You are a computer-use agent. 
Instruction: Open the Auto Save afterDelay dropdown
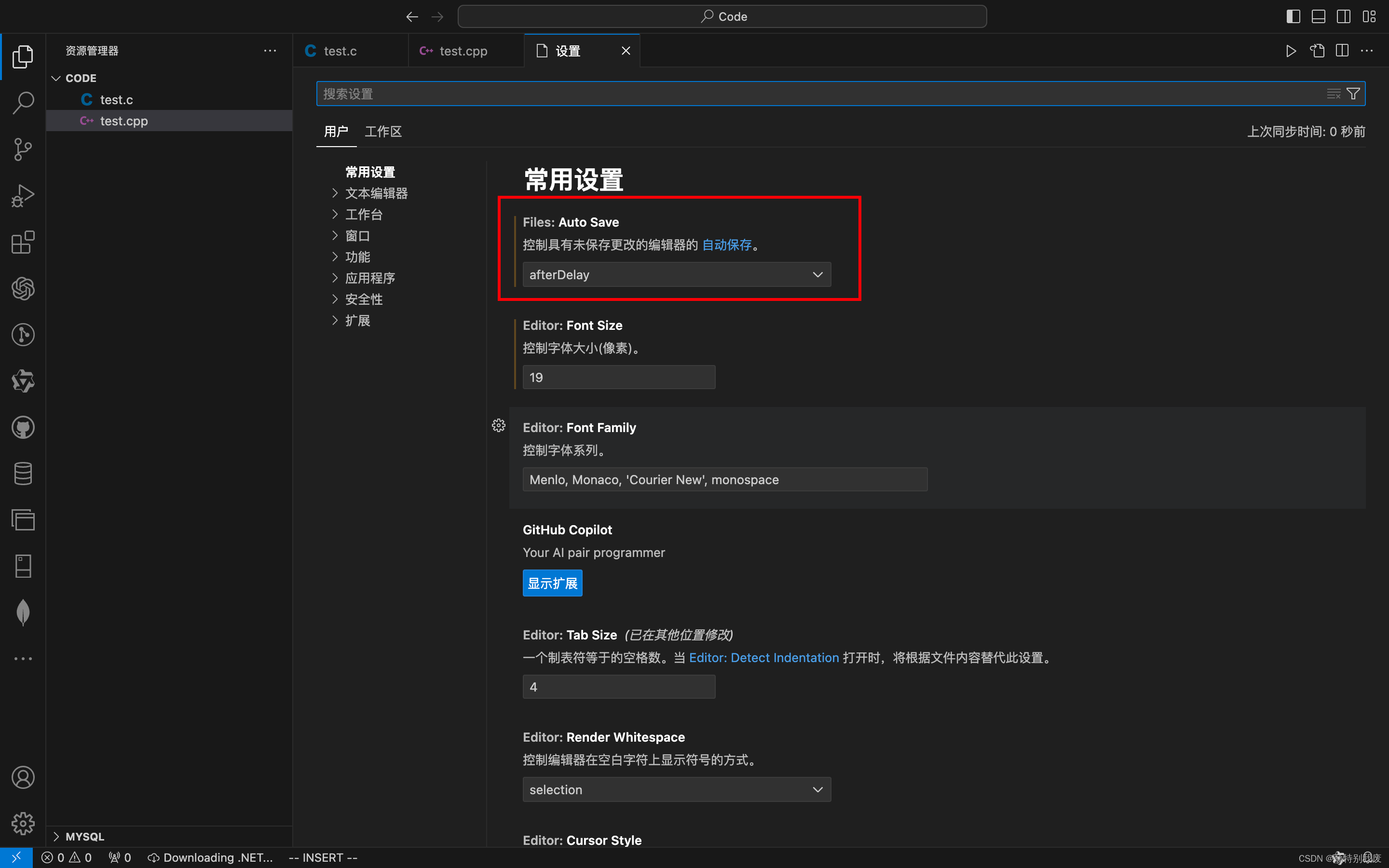[677, 274]
